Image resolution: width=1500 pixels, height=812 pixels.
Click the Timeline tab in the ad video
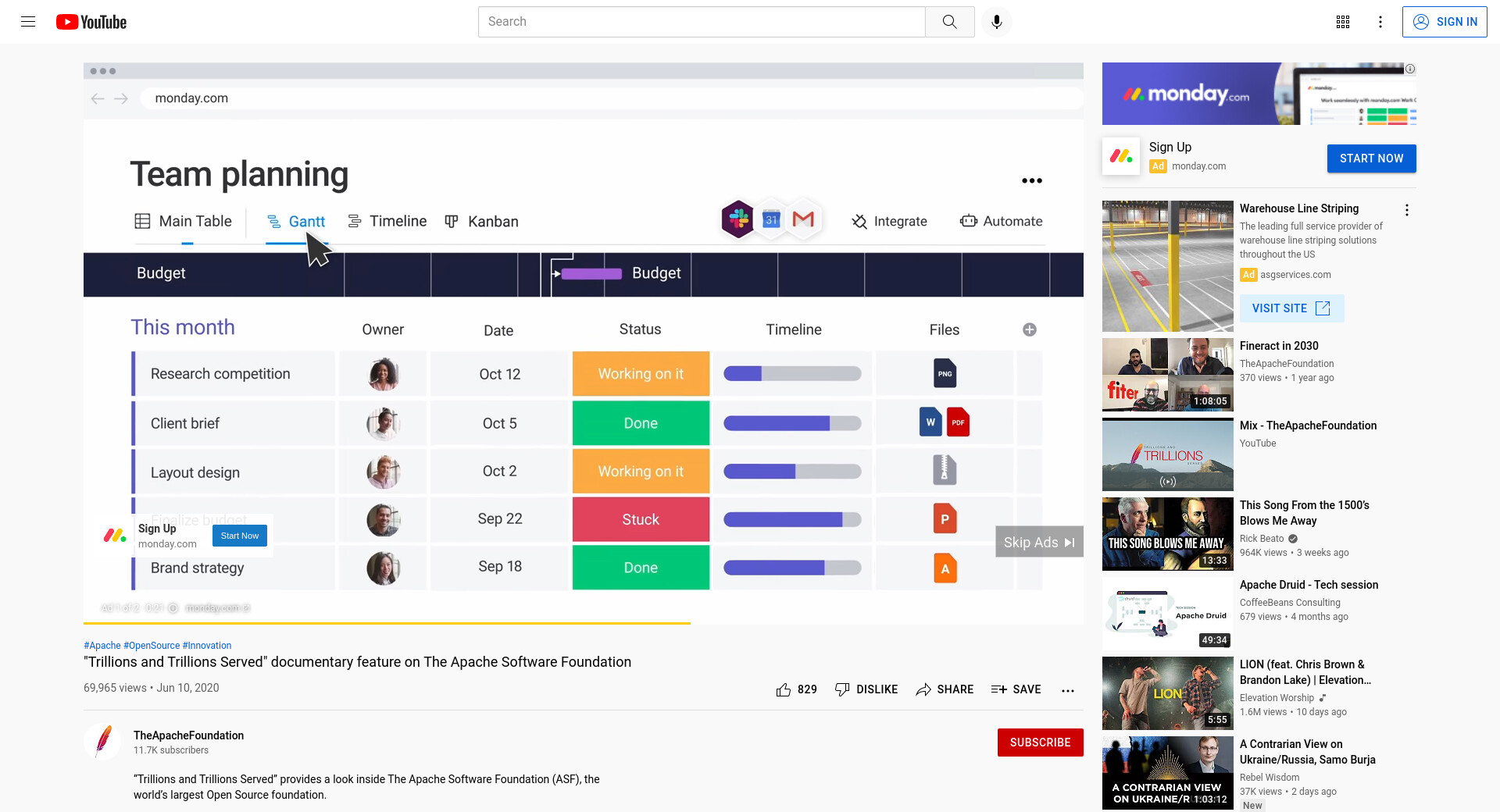click(x=387, y=221)
